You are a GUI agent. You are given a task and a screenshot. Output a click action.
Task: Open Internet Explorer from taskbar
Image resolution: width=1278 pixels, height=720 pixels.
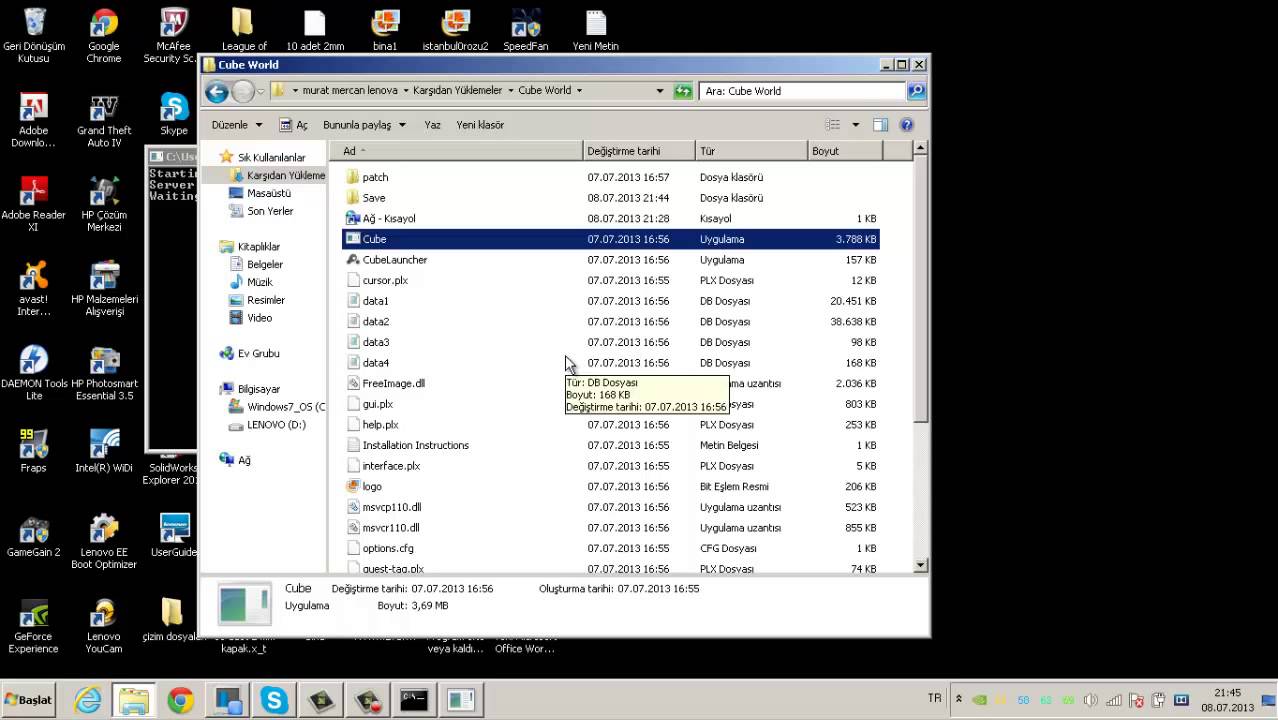coord(88,700)
